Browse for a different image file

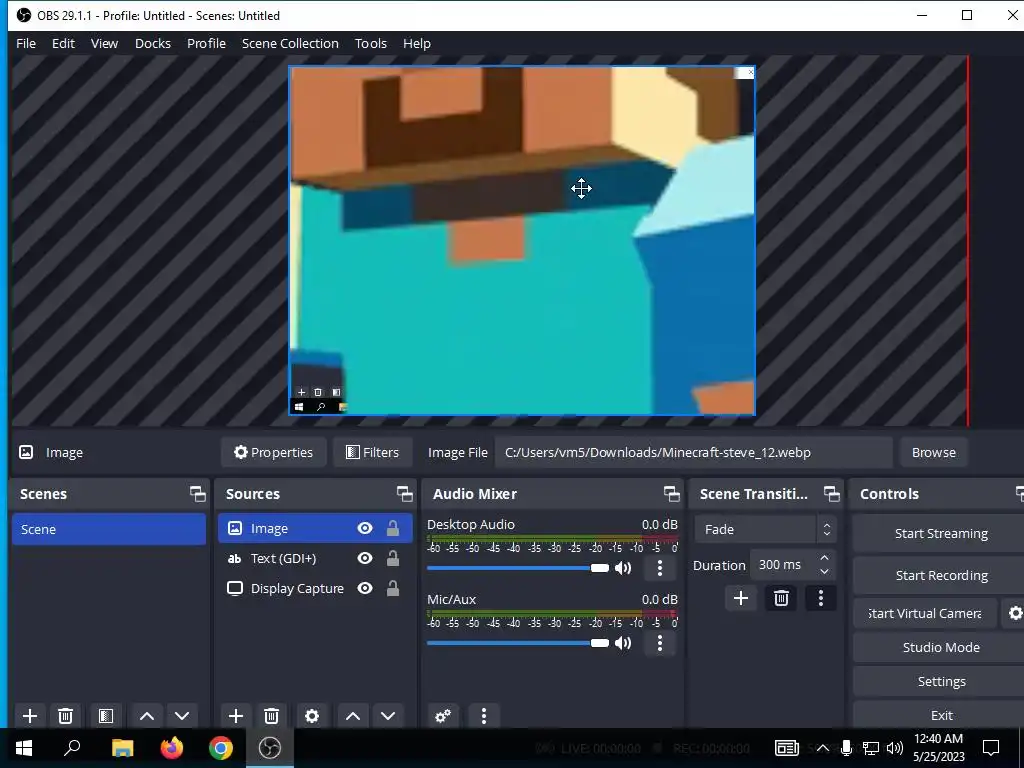pyautogui.click(x=934, y=453)
